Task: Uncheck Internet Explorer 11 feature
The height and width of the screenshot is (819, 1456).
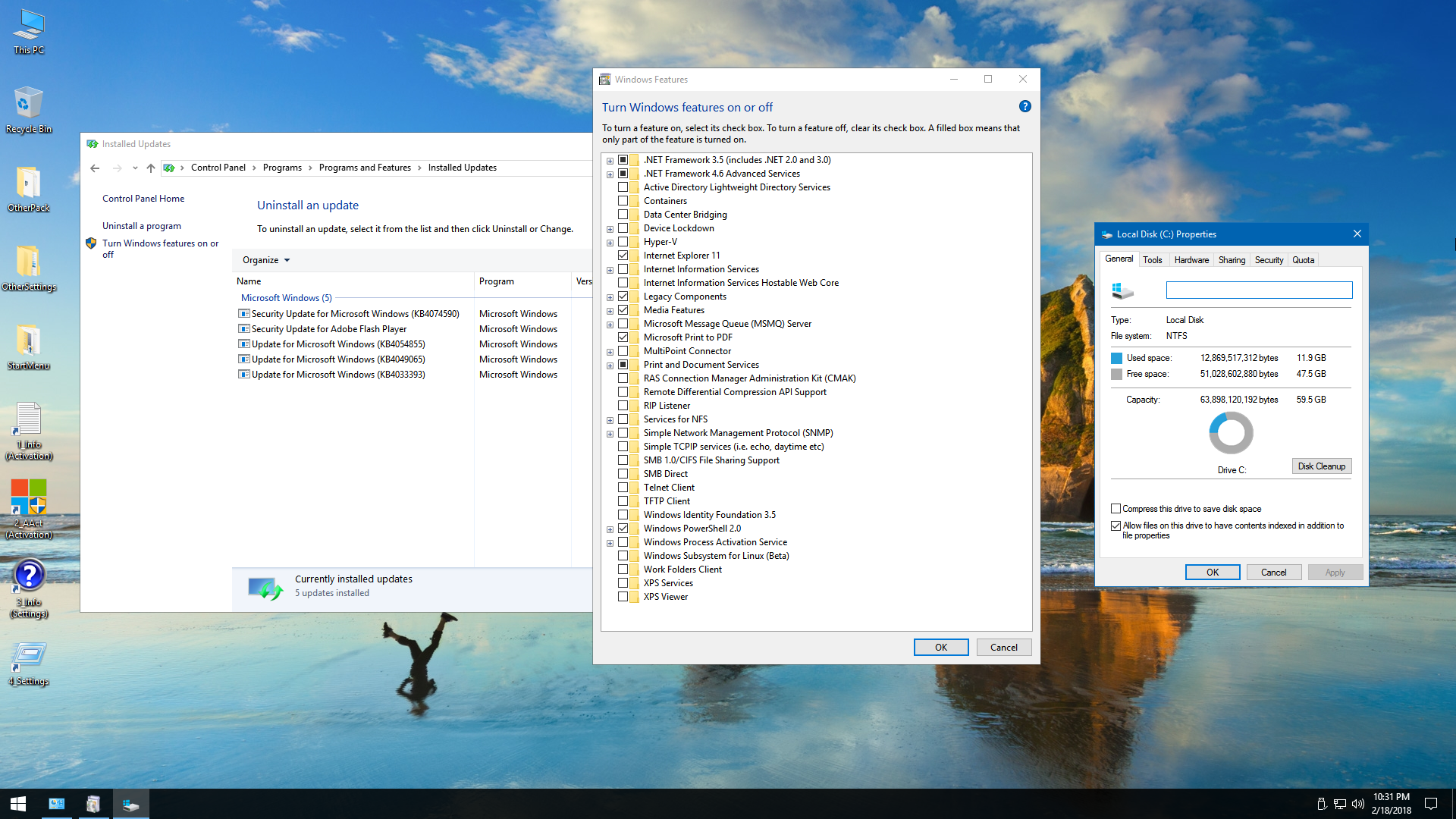Action: (x=623, y=256)
